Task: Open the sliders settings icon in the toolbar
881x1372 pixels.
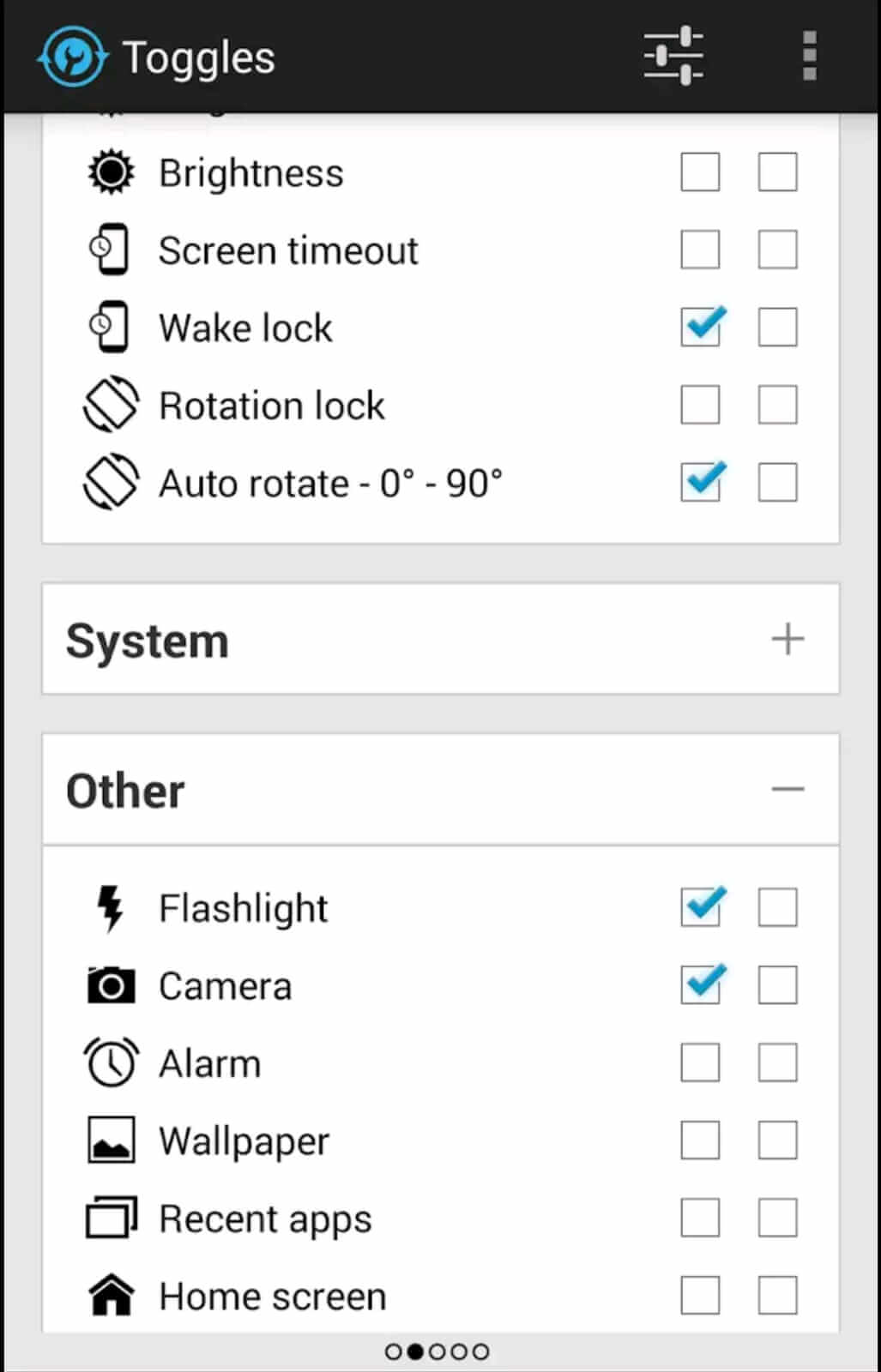Action: coord(673,54)
